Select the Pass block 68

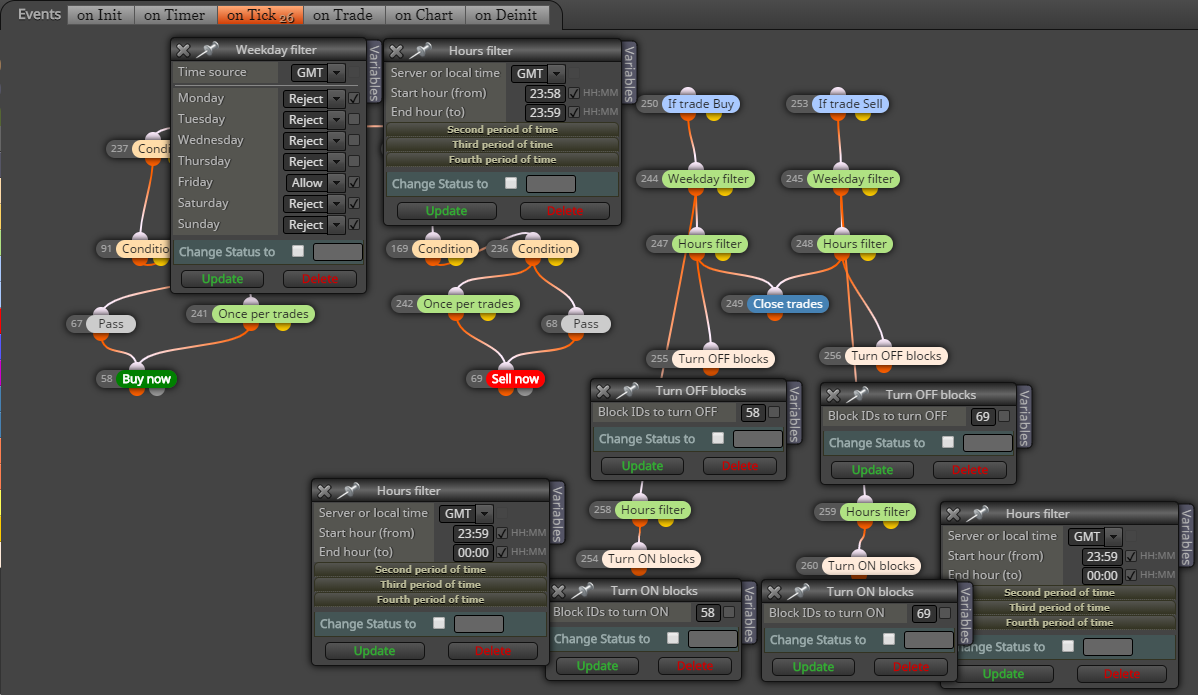[x=586, y=324]
